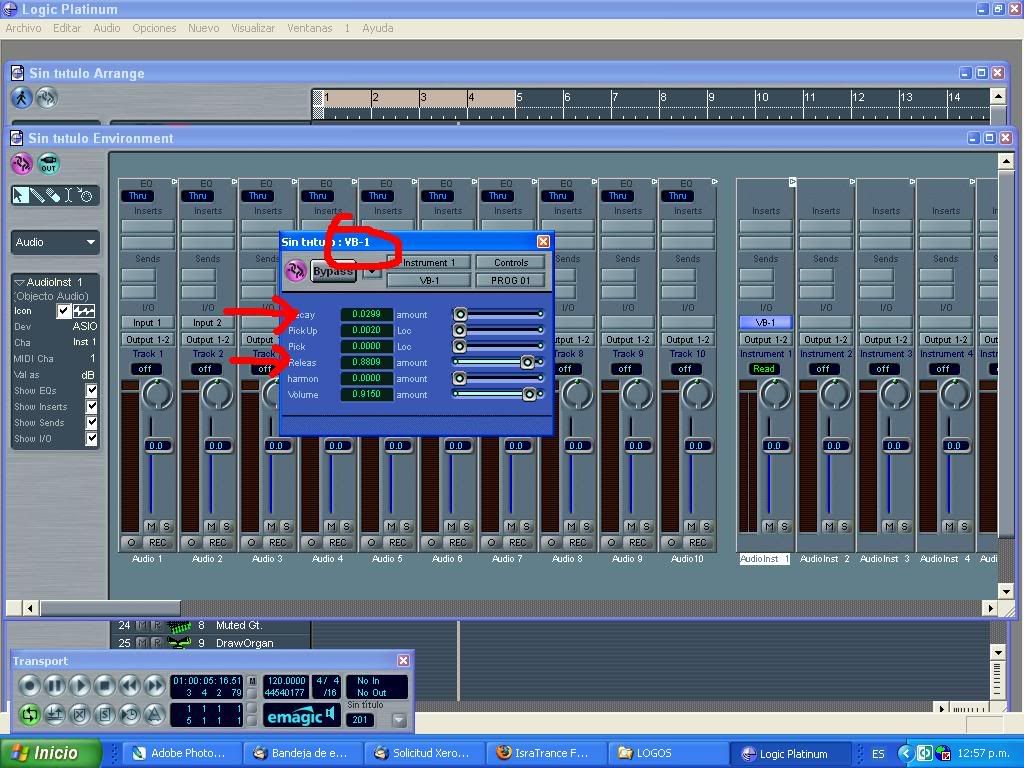
Task: Switch to Adobe Photoshop in the taskbar
Action: click(x=181, y=753)
